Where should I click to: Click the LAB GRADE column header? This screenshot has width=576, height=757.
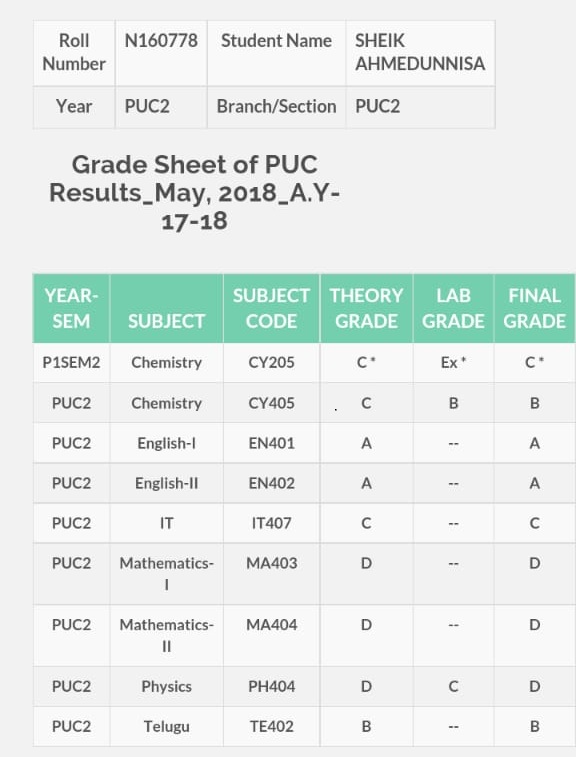(453, 308)
